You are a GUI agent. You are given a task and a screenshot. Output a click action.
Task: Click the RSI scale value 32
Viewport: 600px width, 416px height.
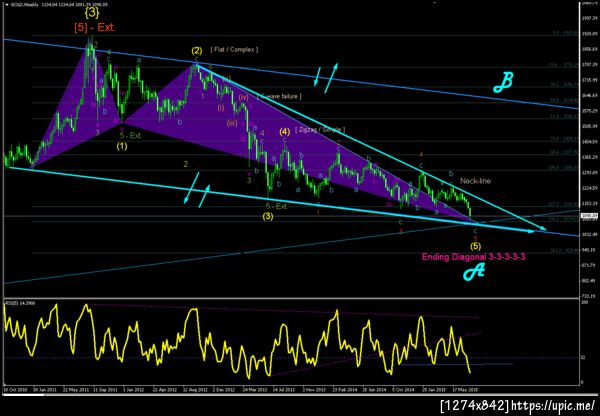(583, 358)
